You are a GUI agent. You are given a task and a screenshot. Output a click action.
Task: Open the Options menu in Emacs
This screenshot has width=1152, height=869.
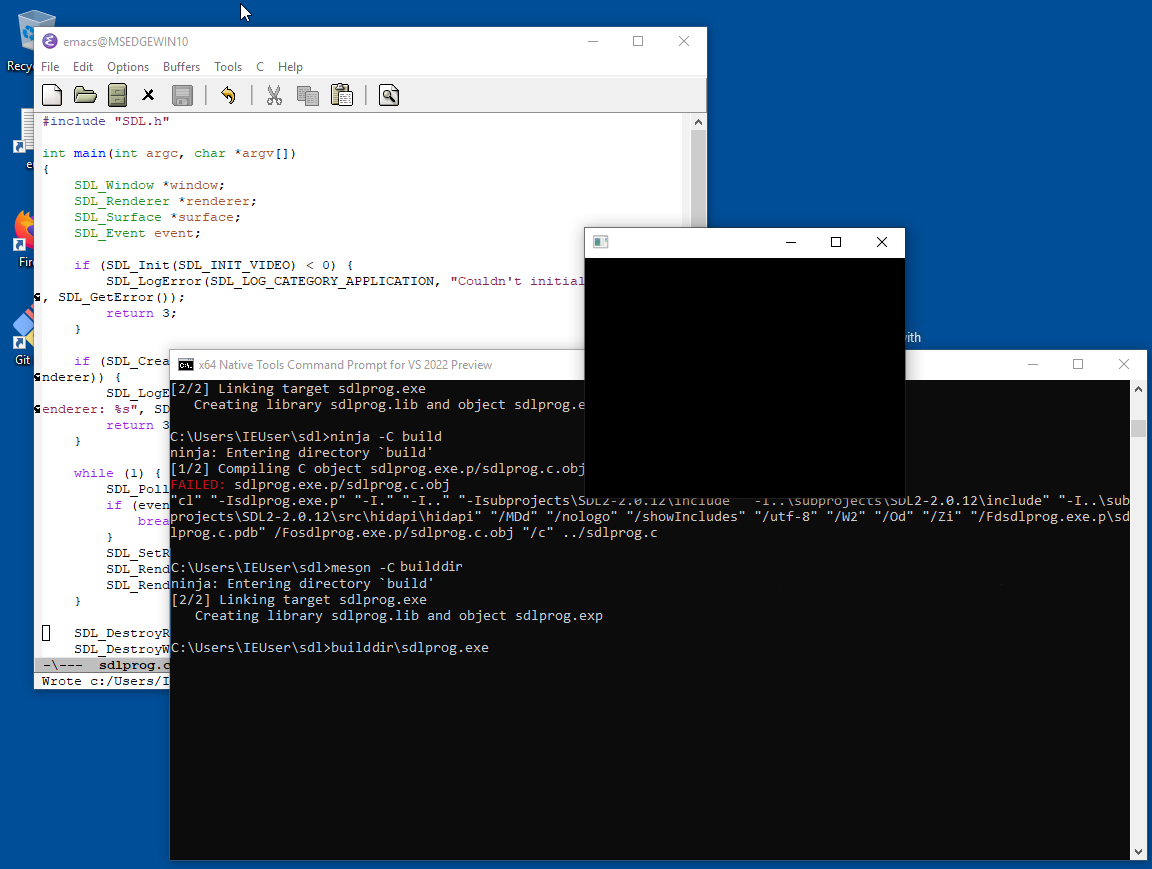(128, 66)
